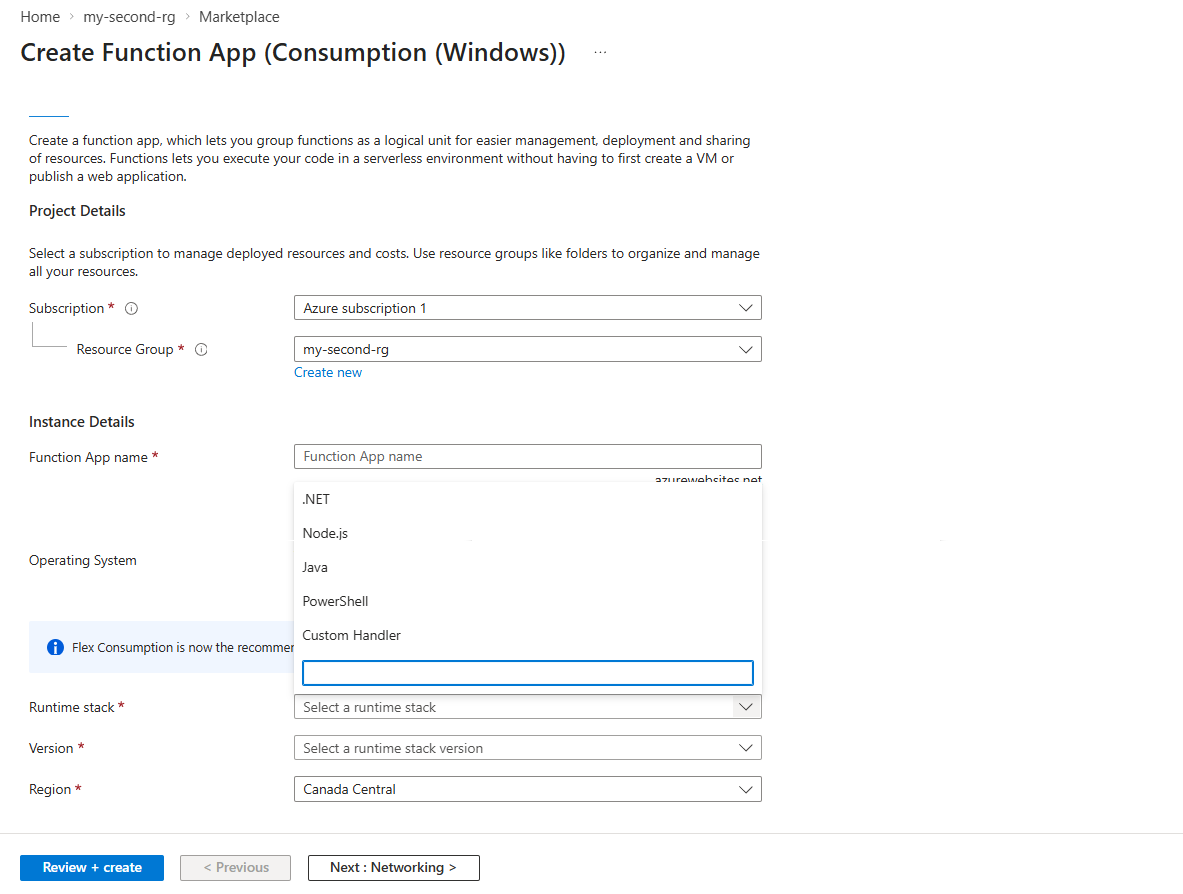This screenshot has width=1183, height=894.
Task: Open the ellipsis menu beside page title
Action: (600, 53)
